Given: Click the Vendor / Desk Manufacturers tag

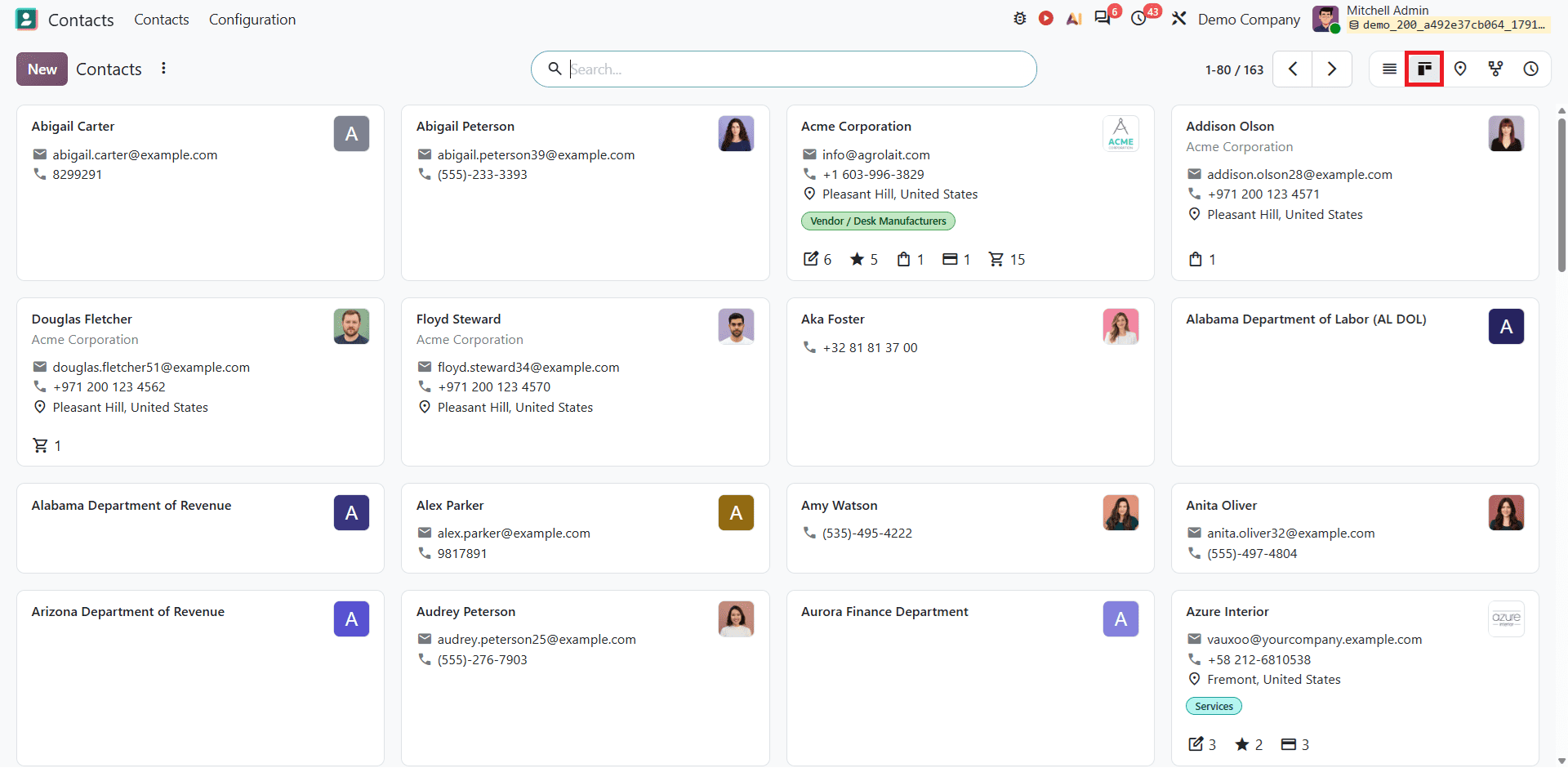Looking at the screenshot, I should [x=878, y=221].
